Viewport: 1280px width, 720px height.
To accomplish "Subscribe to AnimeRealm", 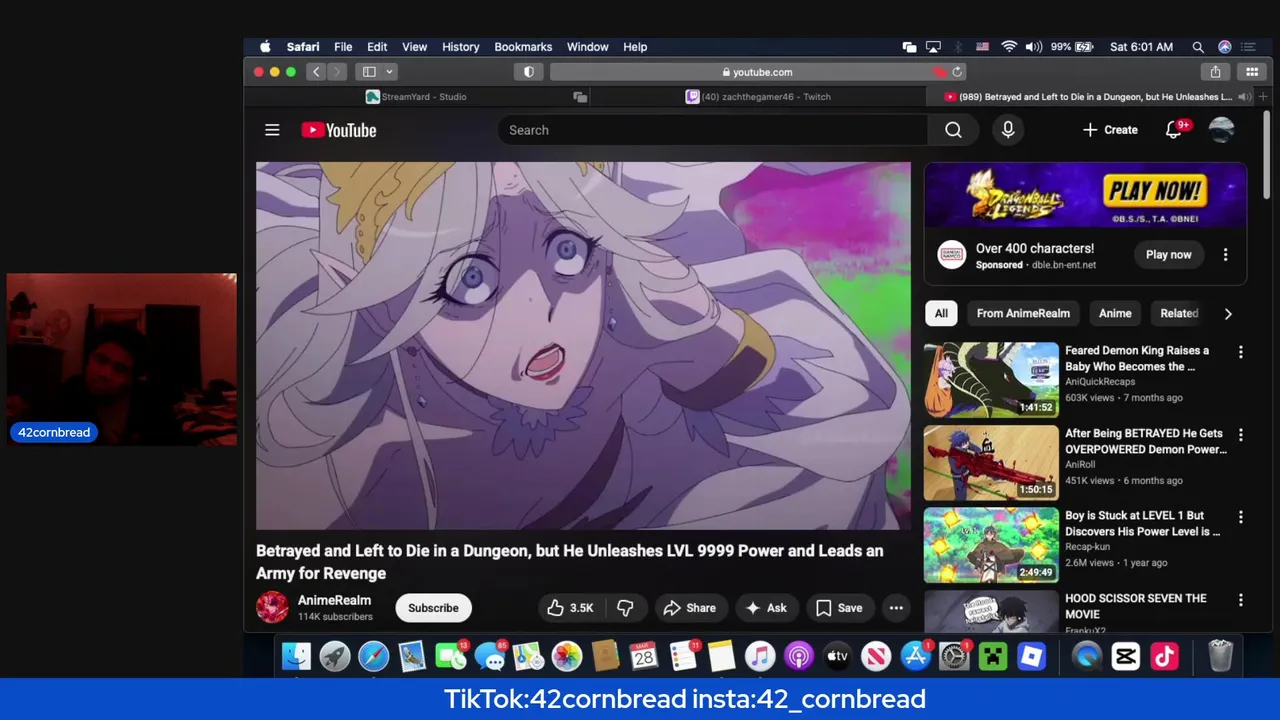I will point(433,608).
